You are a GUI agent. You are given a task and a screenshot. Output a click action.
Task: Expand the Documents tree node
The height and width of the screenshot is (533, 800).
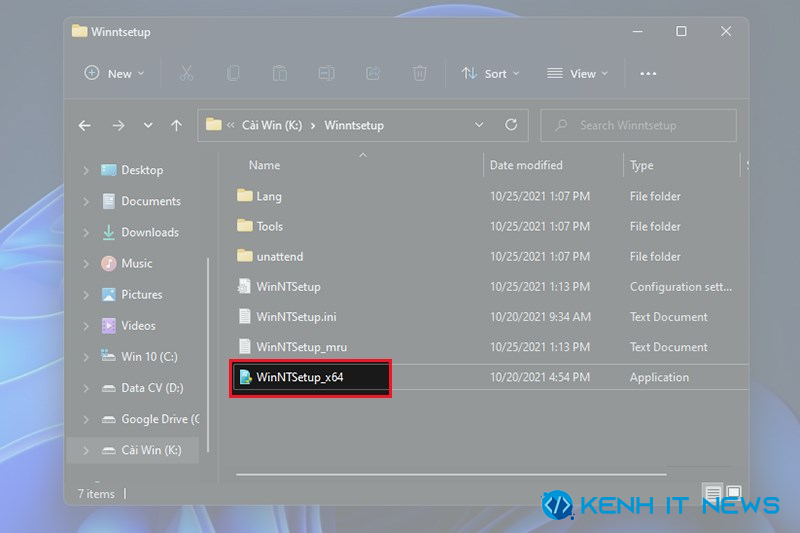pos(86,201)
